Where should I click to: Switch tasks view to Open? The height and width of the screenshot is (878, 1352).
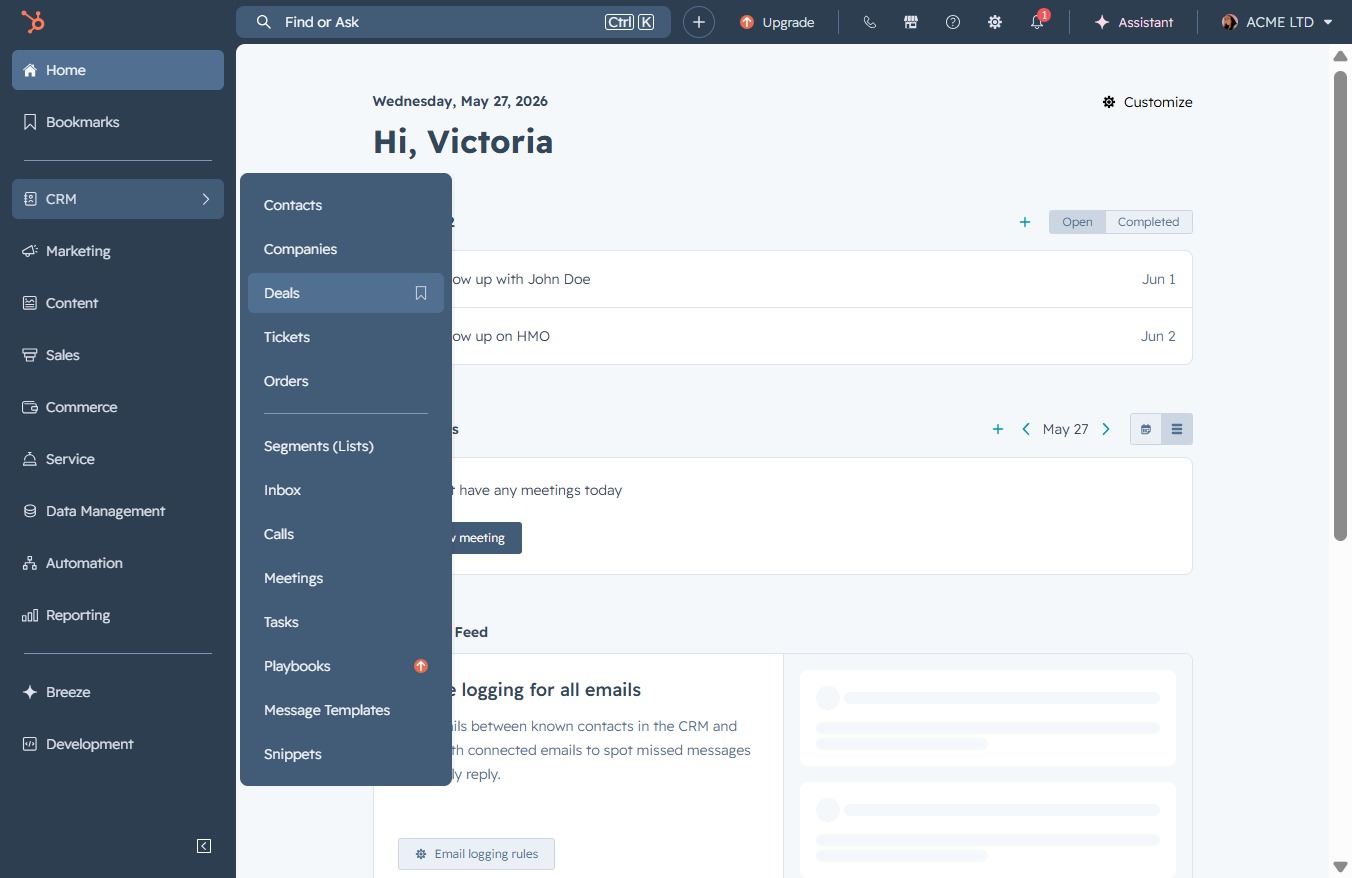(x=1077, y=222)
